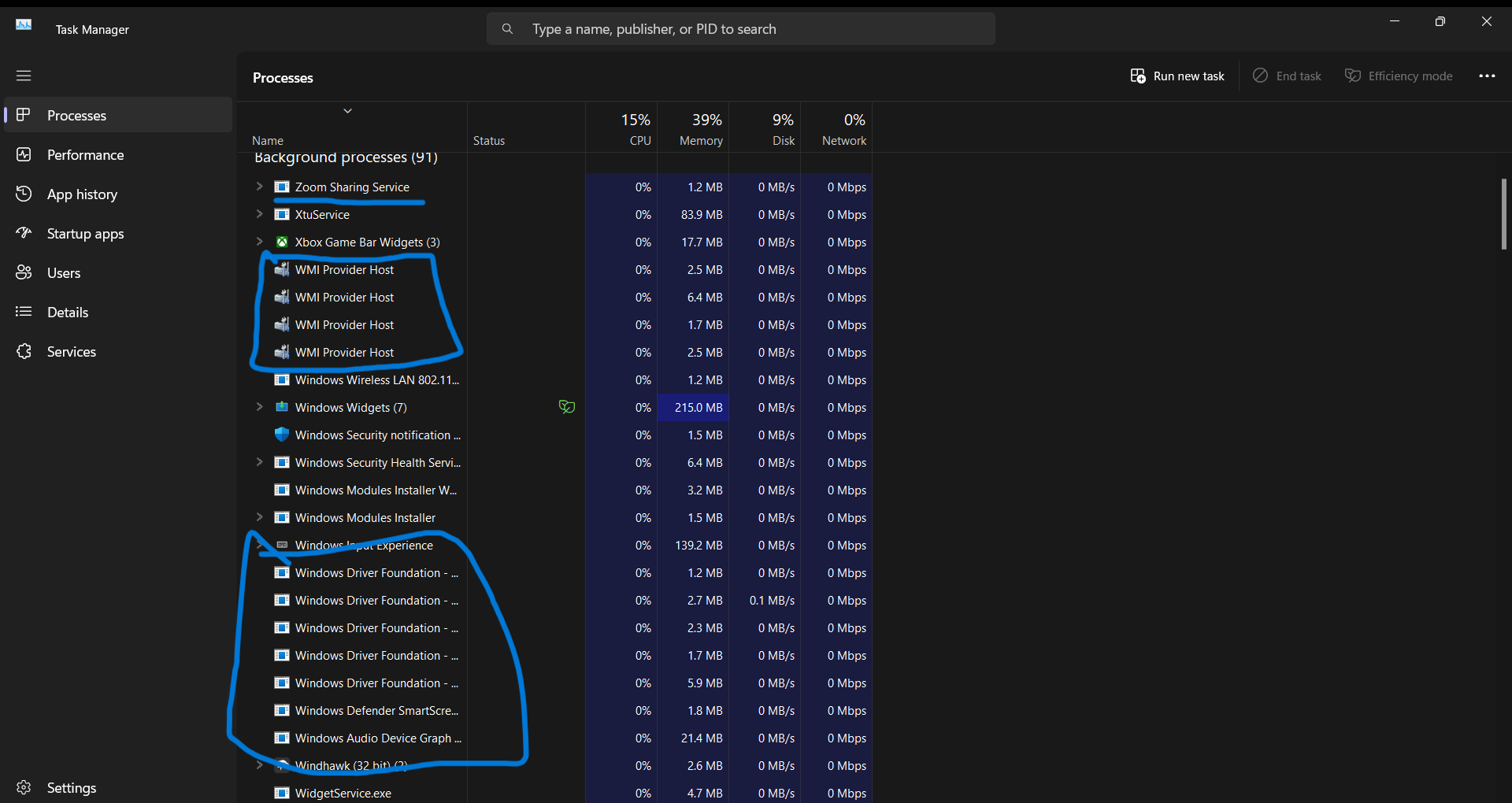Screen dimensions: 1512x803
Task: Sort processes by Memory column header
Action: [693, 128]
